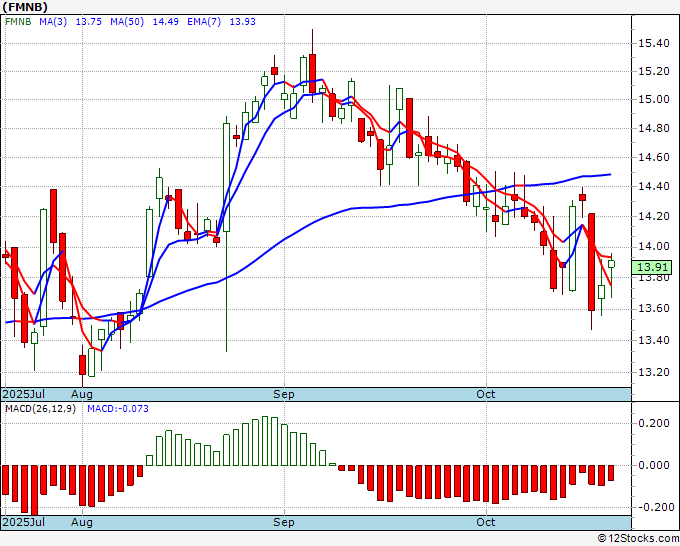Click the MA(3) value 13.75

tap(88, 22)
